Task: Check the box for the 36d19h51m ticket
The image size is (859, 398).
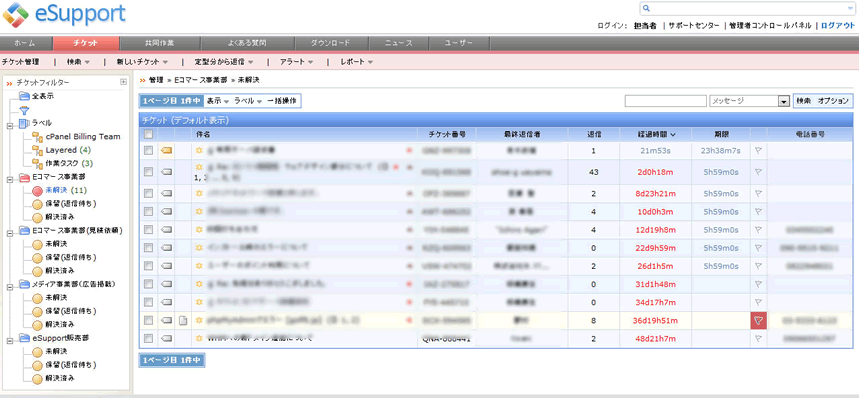Action: (148, 320)
